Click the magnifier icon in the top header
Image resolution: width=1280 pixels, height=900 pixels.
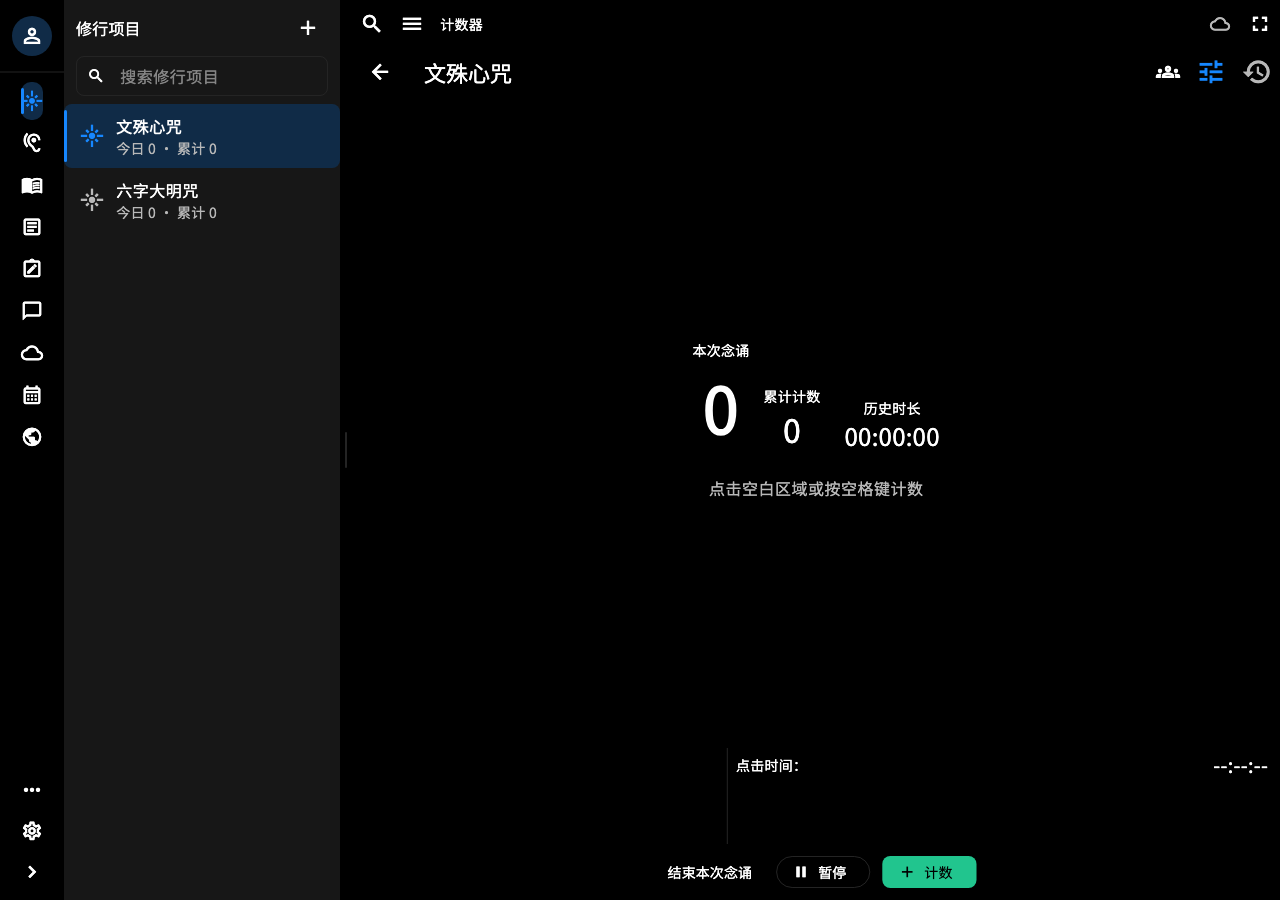pos(372,24)
